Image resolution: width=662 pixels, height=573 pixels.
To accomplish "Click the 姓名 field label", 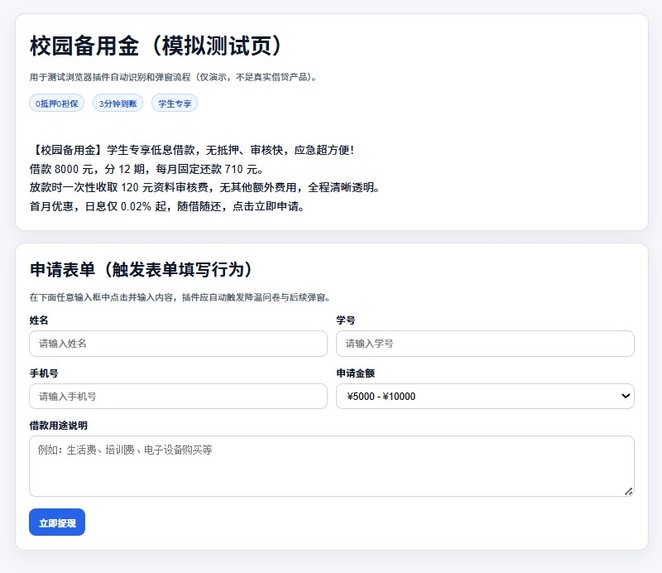I will (x=39, y=320).
